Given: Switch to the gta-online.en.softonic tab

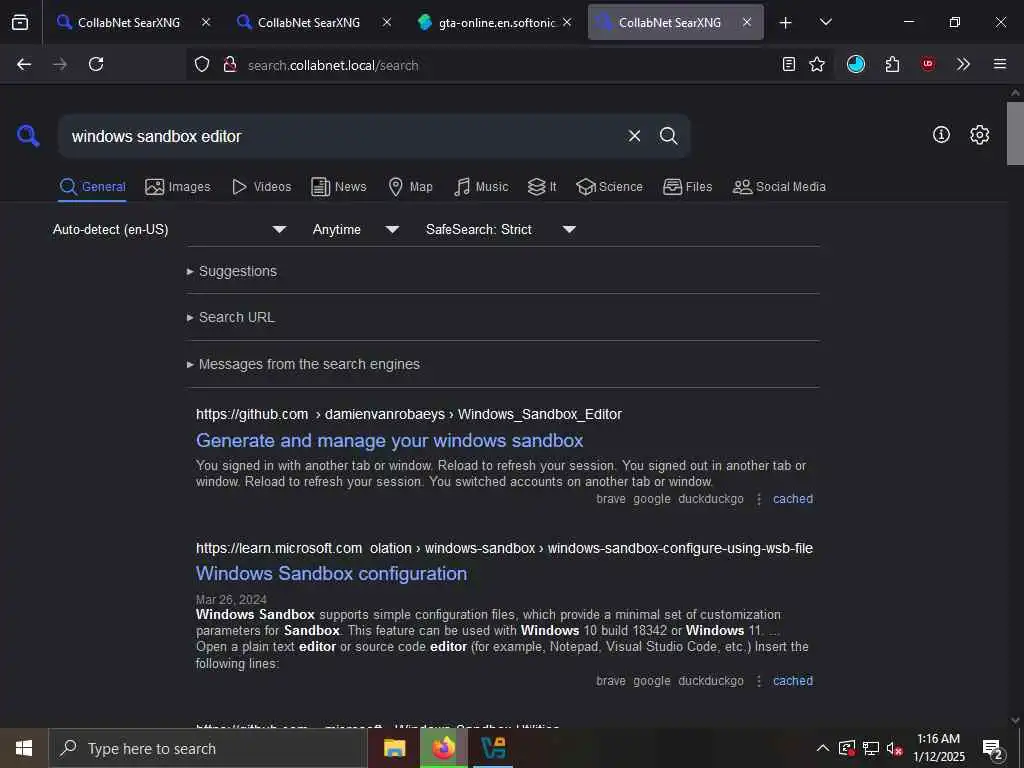Looking at the screenshot, I should pyautogui.click(x=496, y=22).
